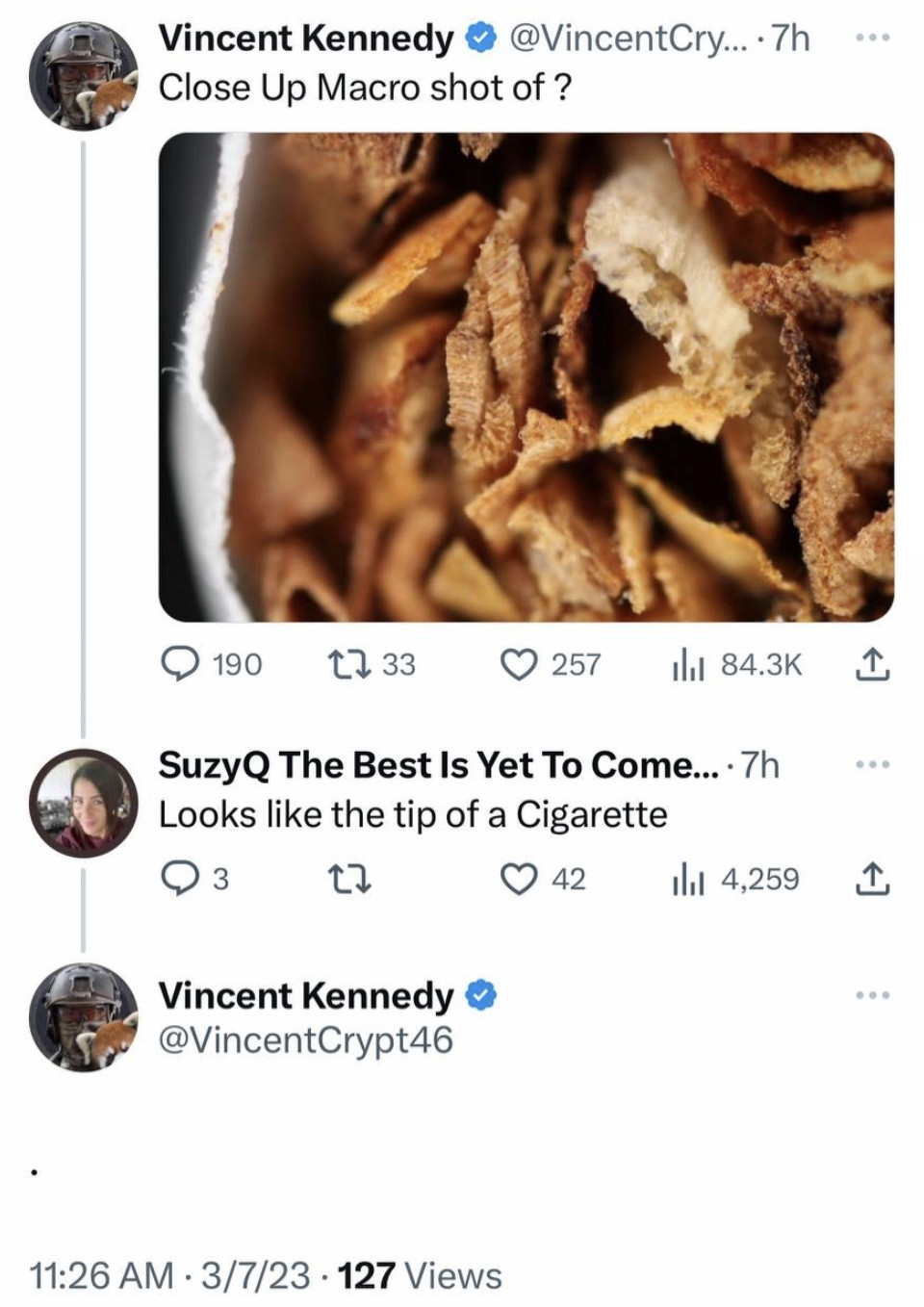Open Vincent Kennedy's name on bottom tweet
Viewport: 924px width, 1307px height.
tap(305, 995)
